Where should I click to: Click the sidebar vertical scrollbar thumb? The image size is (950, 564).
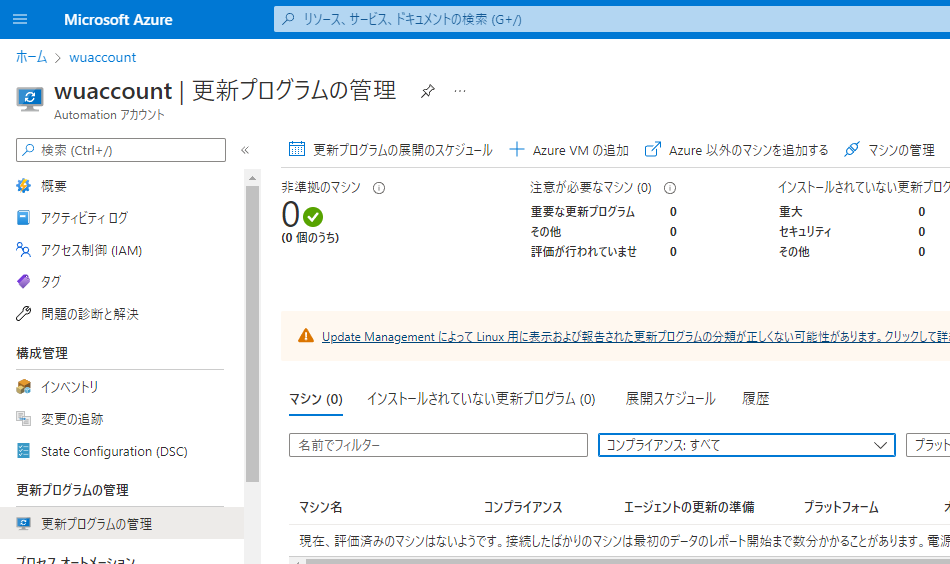[253, 334]
